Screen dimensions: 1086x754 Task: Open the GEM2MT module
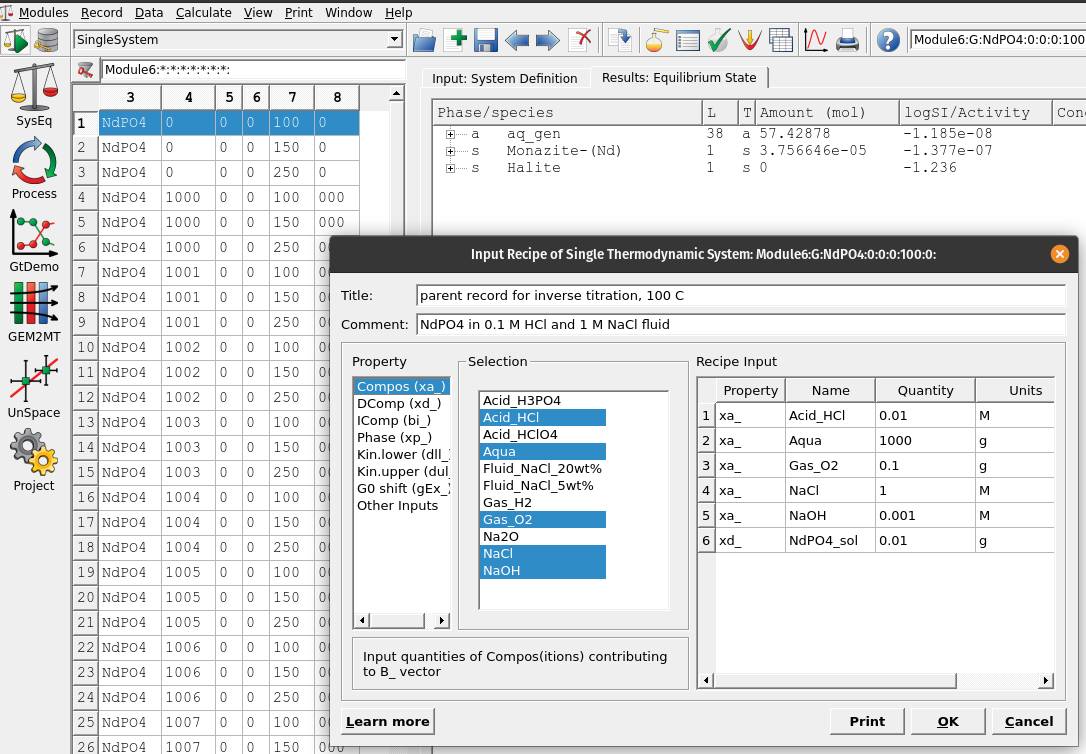[34, 312]
